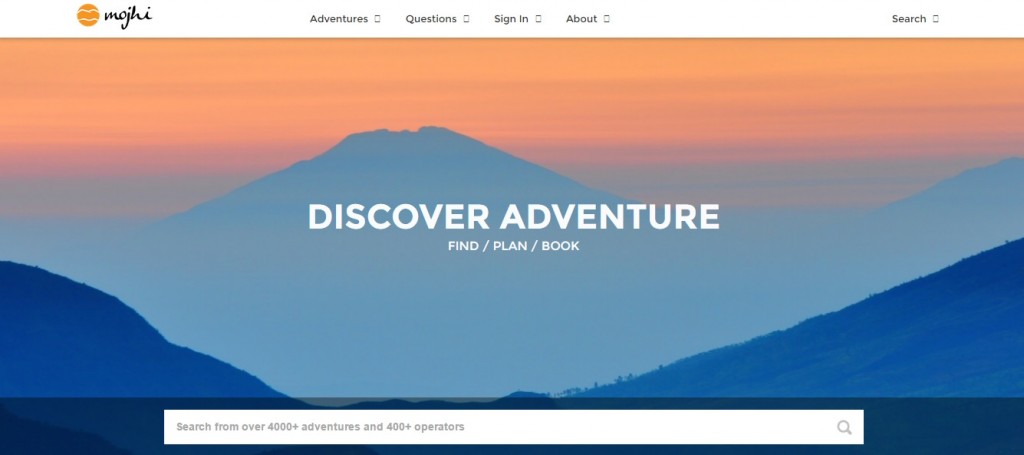This screenshot has height=455, width=1024.
Task: Click the Sign In navigation link
Action: click(511, 19)
